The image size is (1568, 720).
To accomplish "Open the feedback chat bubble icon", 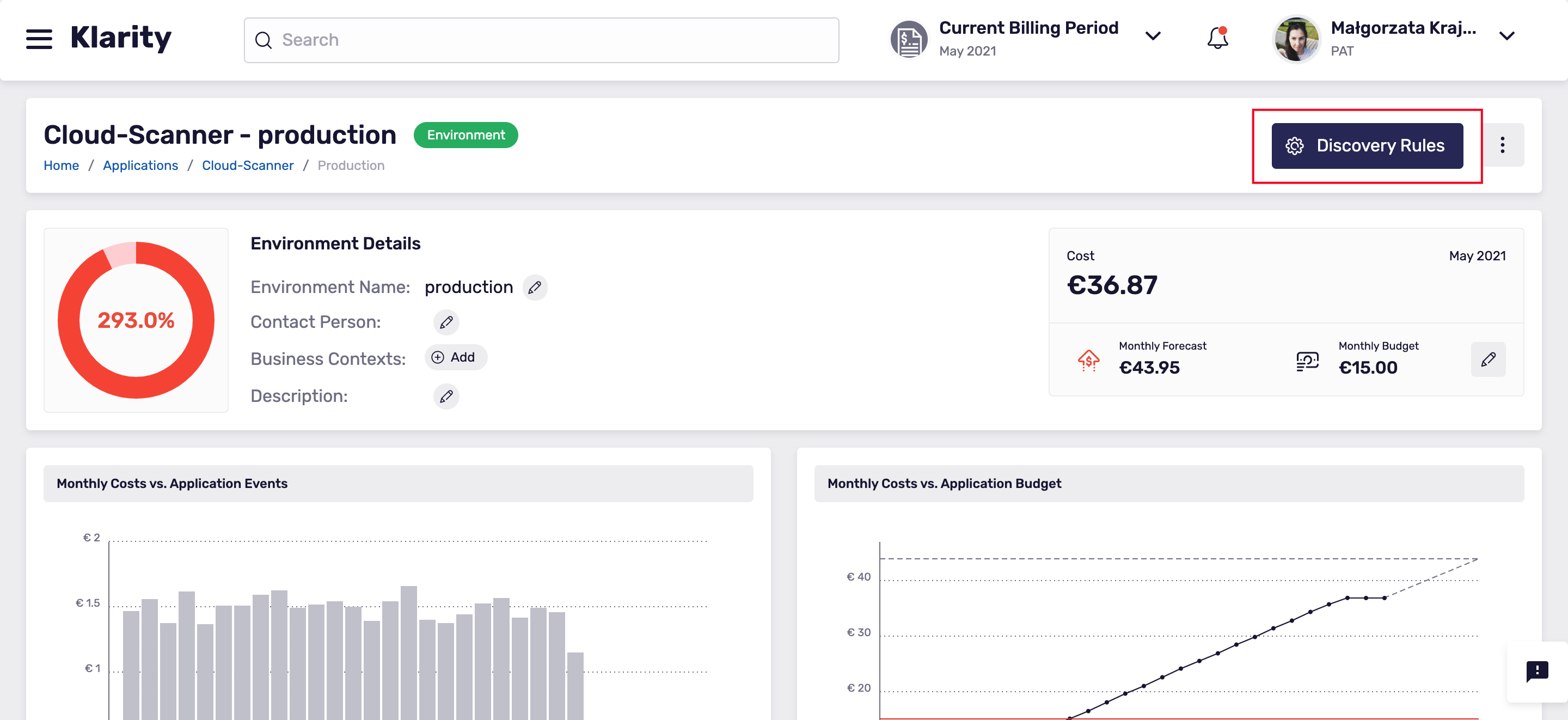I will (x=1536, y=672).
